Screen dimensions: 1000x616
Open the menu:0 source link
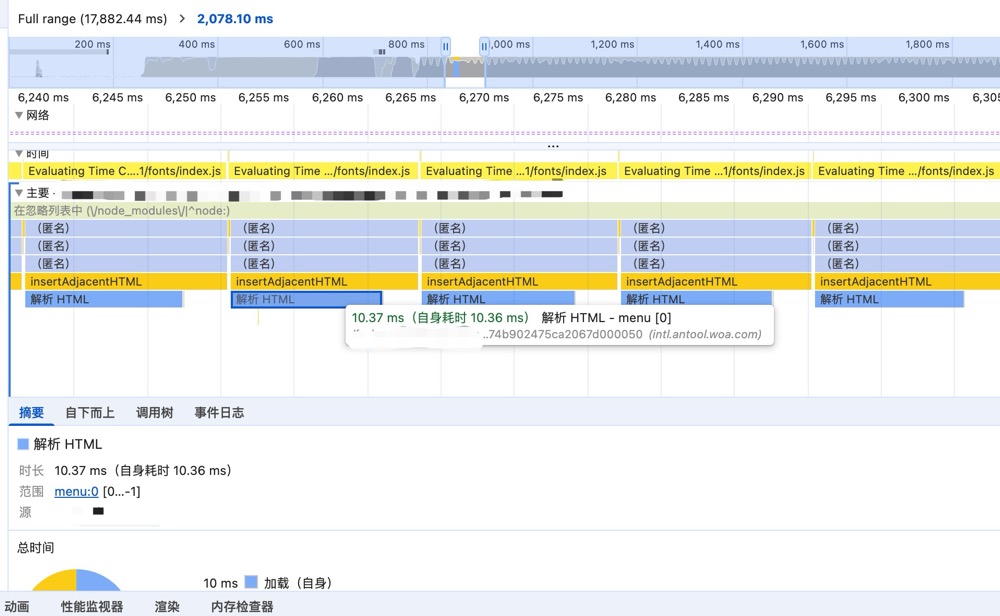click(x=76, y=491)
